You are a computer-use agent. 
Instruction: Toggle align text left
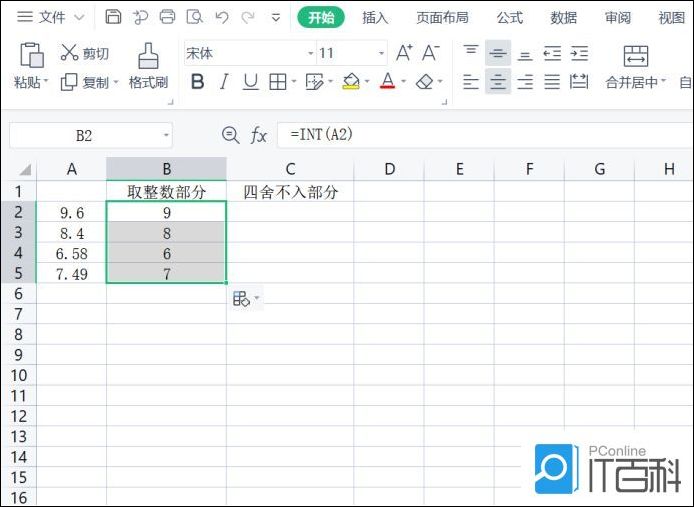(471, 82)
